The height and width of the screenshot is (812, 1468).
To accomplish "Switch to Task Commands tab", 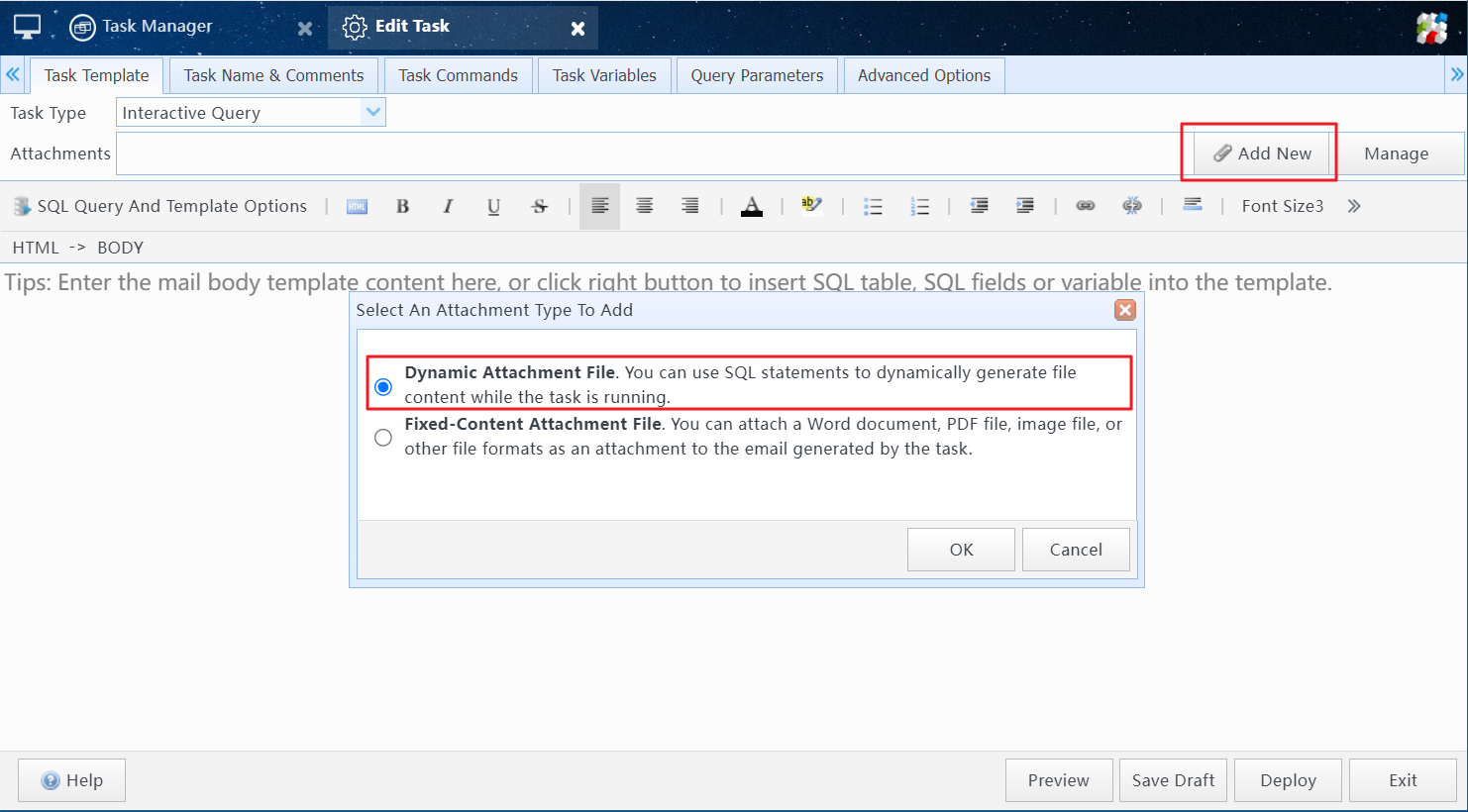I will coord(458,75).
